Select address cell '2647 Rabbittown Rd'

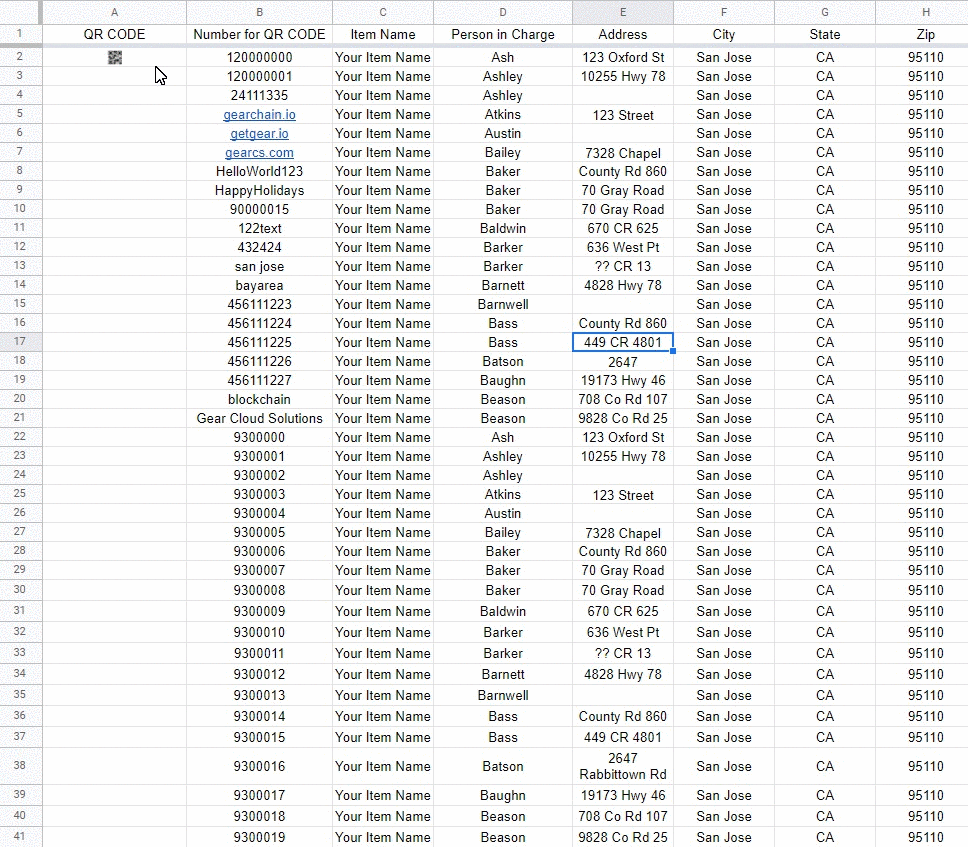pos(623,766)
